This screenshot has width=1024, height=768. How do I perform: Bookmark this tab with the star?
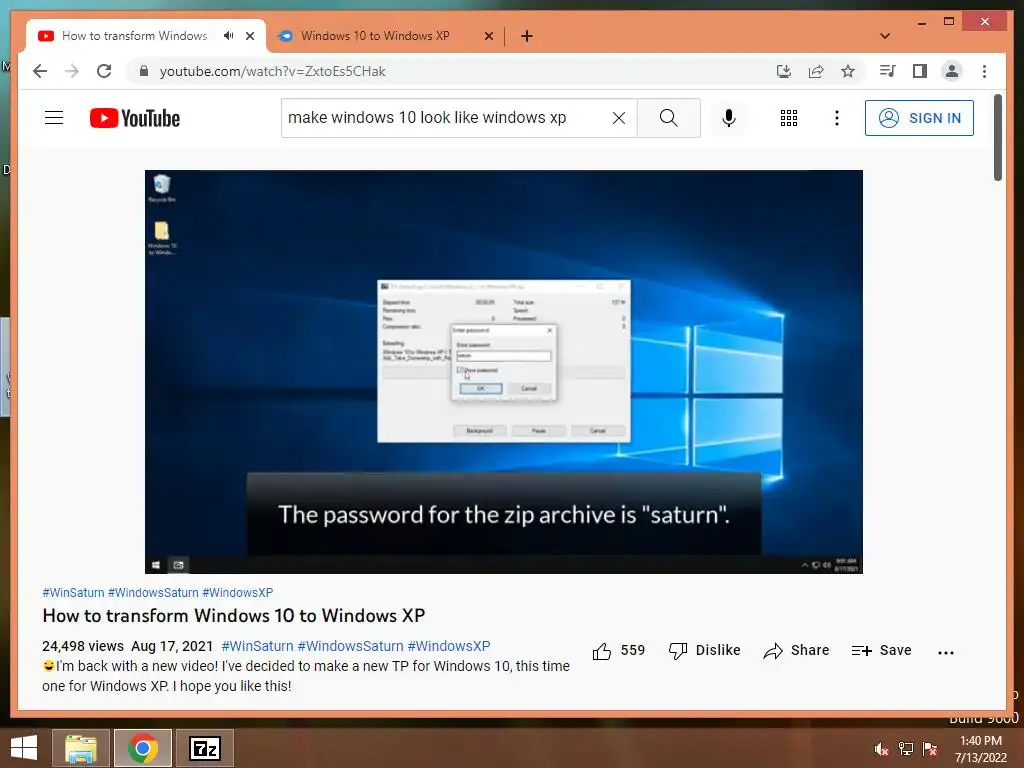pos(848,71)
